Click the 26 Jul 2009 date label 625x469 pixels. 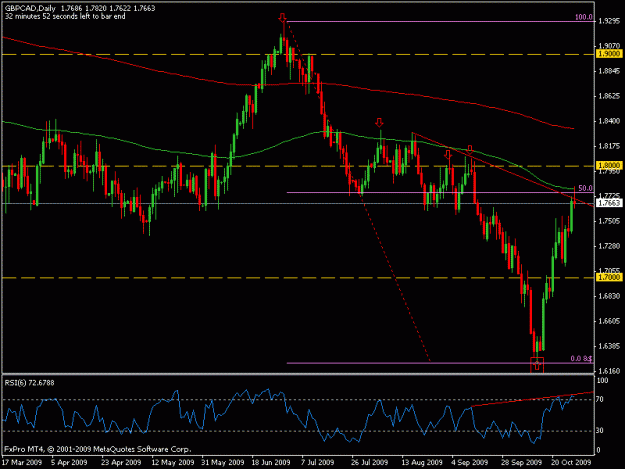pyautogui.click(x=369, y=462)
